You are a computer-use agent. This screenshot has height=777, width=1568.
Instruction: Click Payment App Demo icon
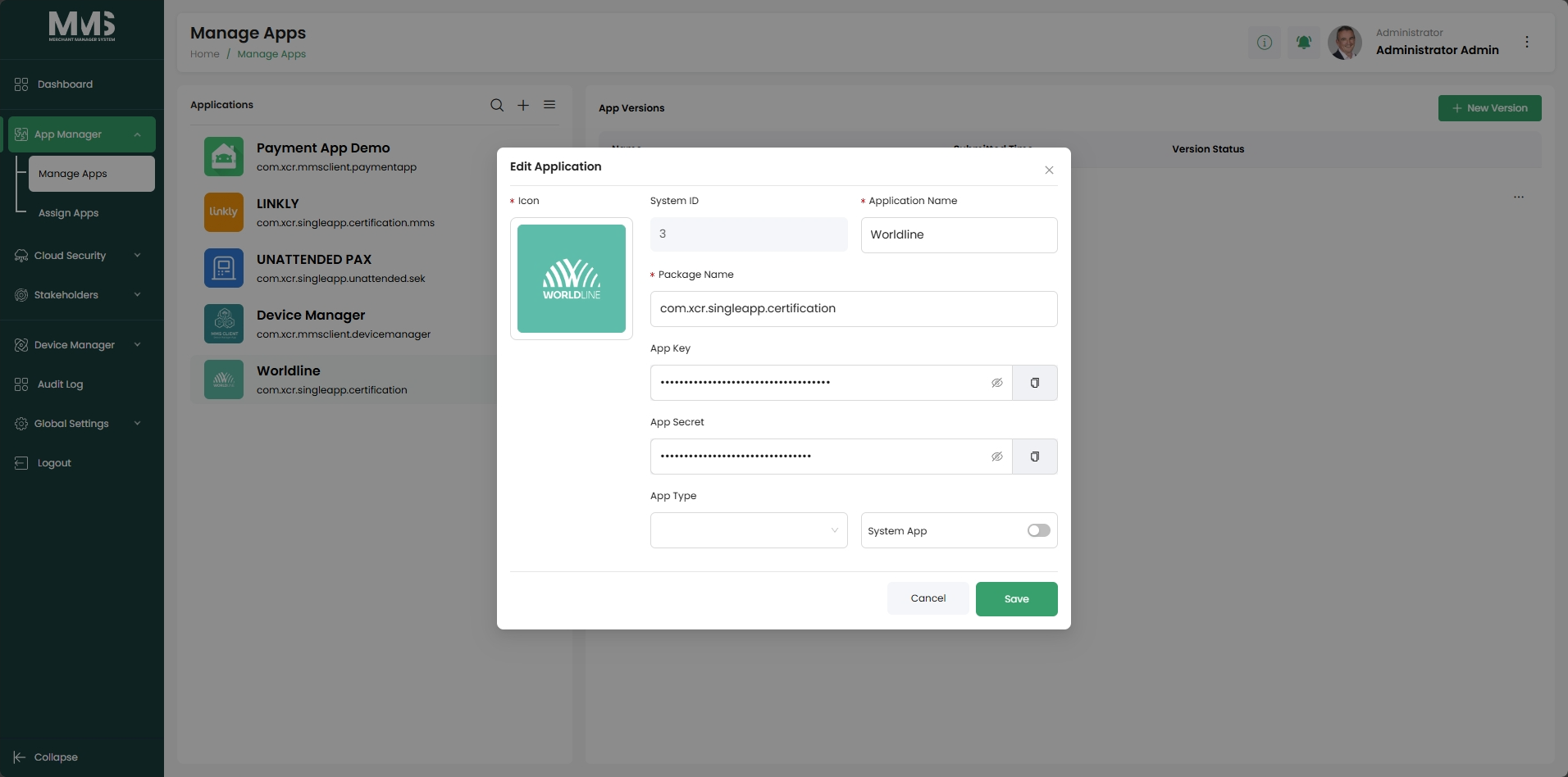[x=224, y=157]
